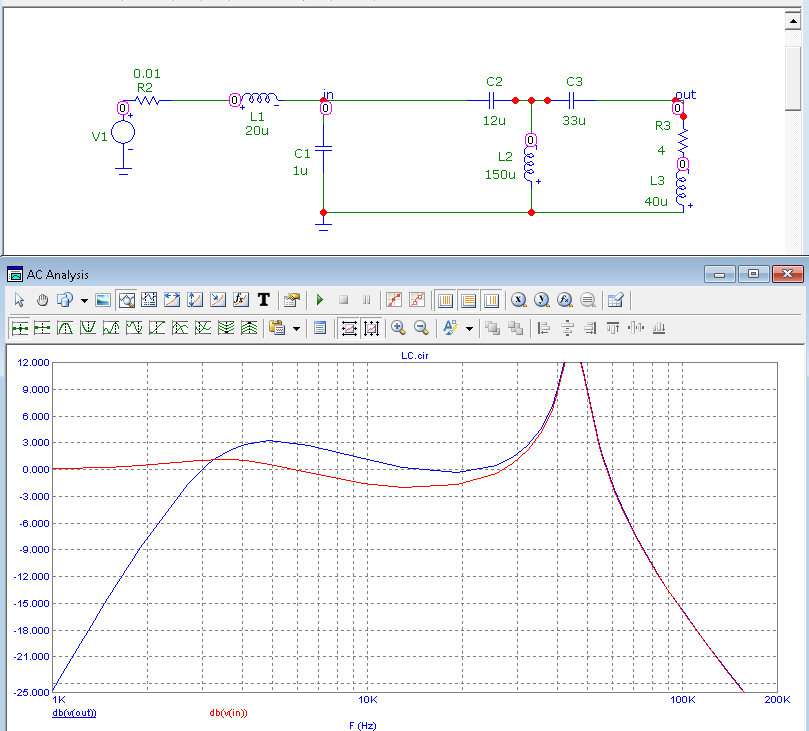Expand the graphics tool dropdown arrow
809x731 pixels.
[84, 300]
